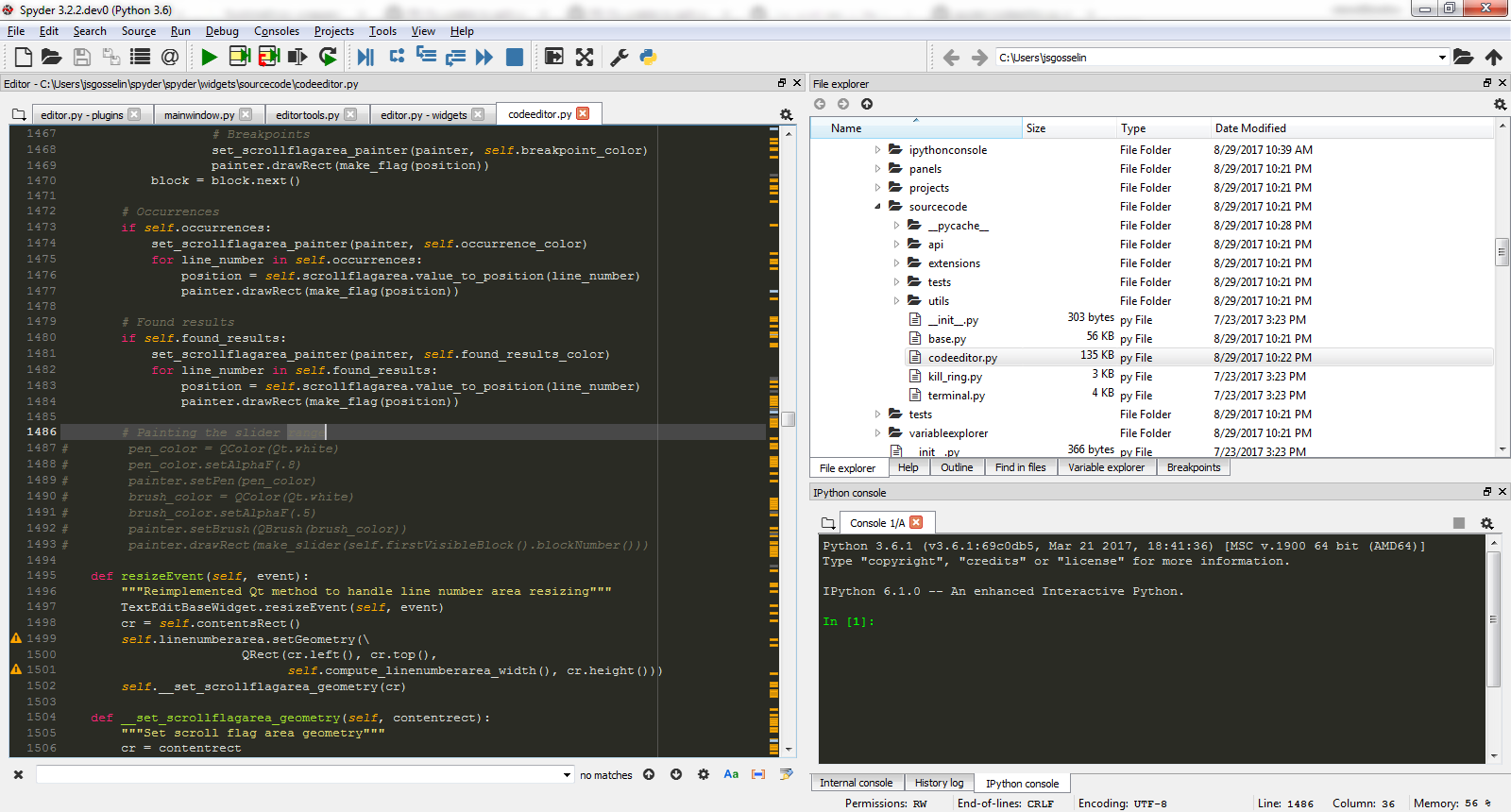Image resolution: width=1511 pixels, height=812 pixels.
Task: Open Preferences via the wrench icon
Action: (620, 58)
